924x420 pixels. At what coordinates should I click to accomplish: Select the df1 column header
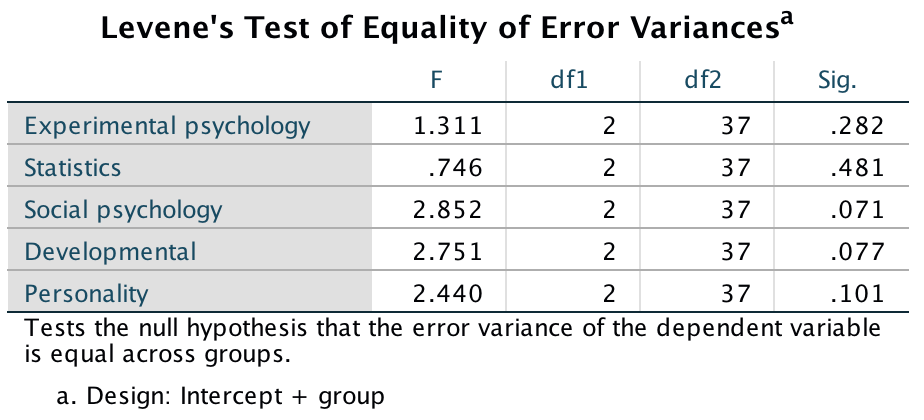(572, 82)
